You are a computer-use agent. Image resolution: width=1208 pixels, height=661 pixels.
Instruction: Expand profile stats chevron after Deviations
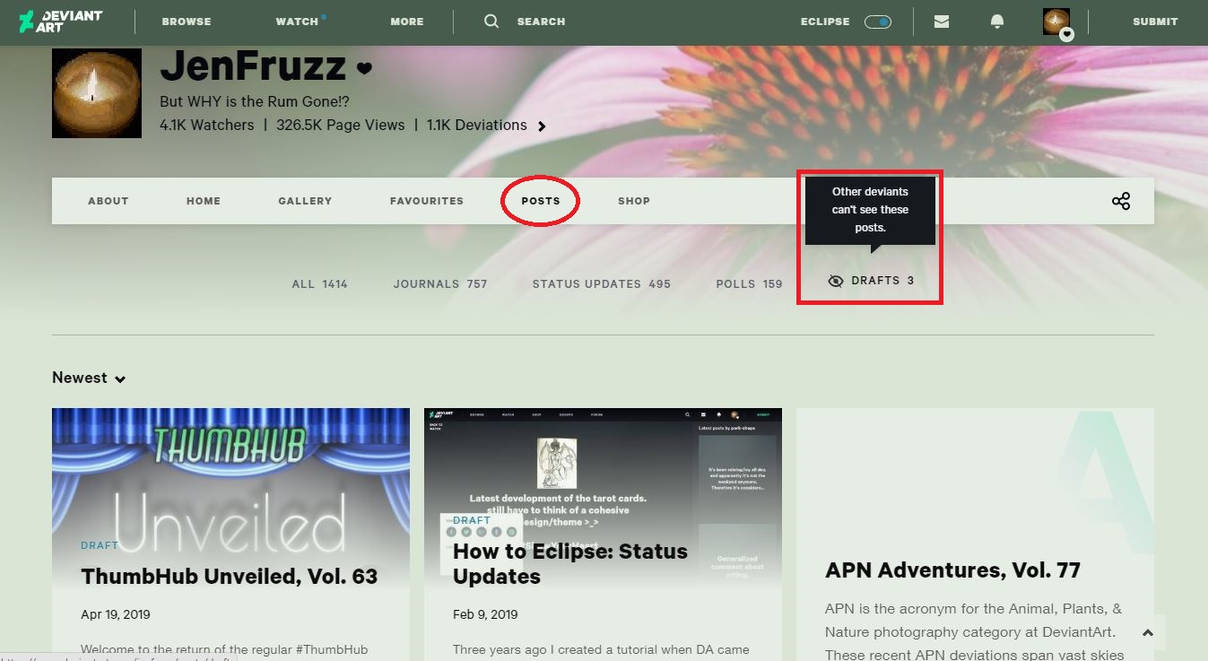click(542, 126)
